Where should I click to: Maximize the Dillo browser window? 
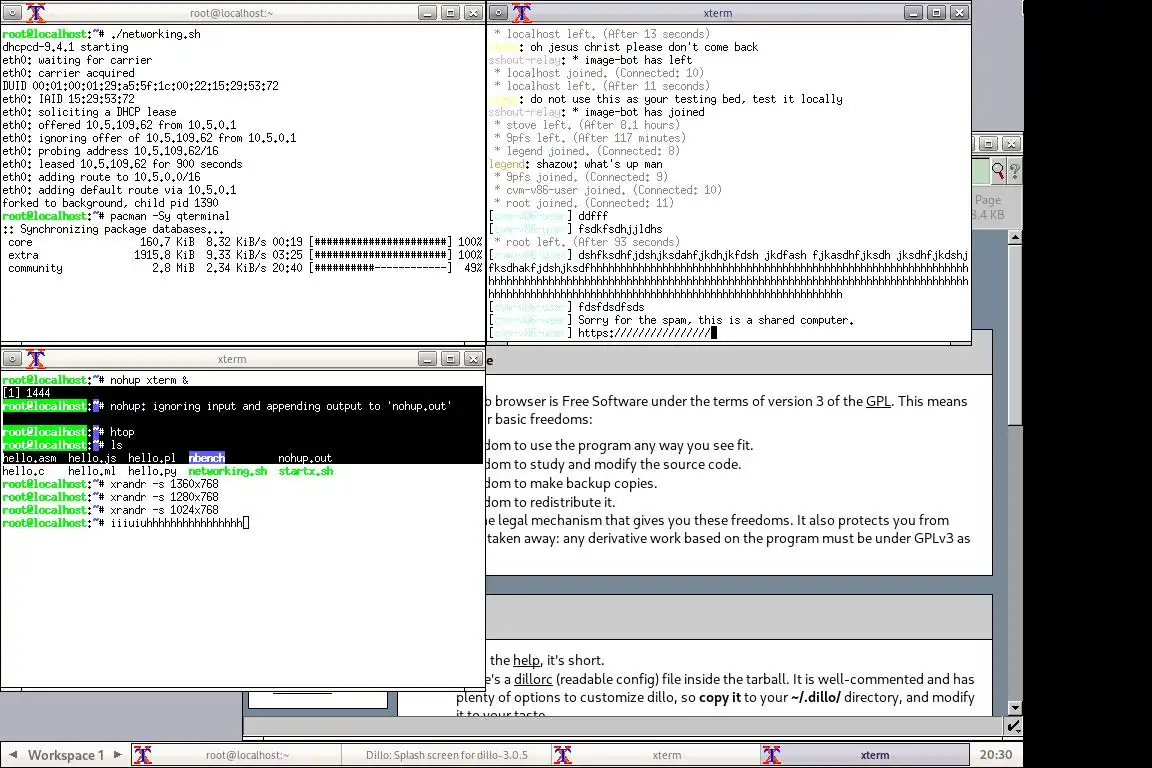[x=988, y=144]
